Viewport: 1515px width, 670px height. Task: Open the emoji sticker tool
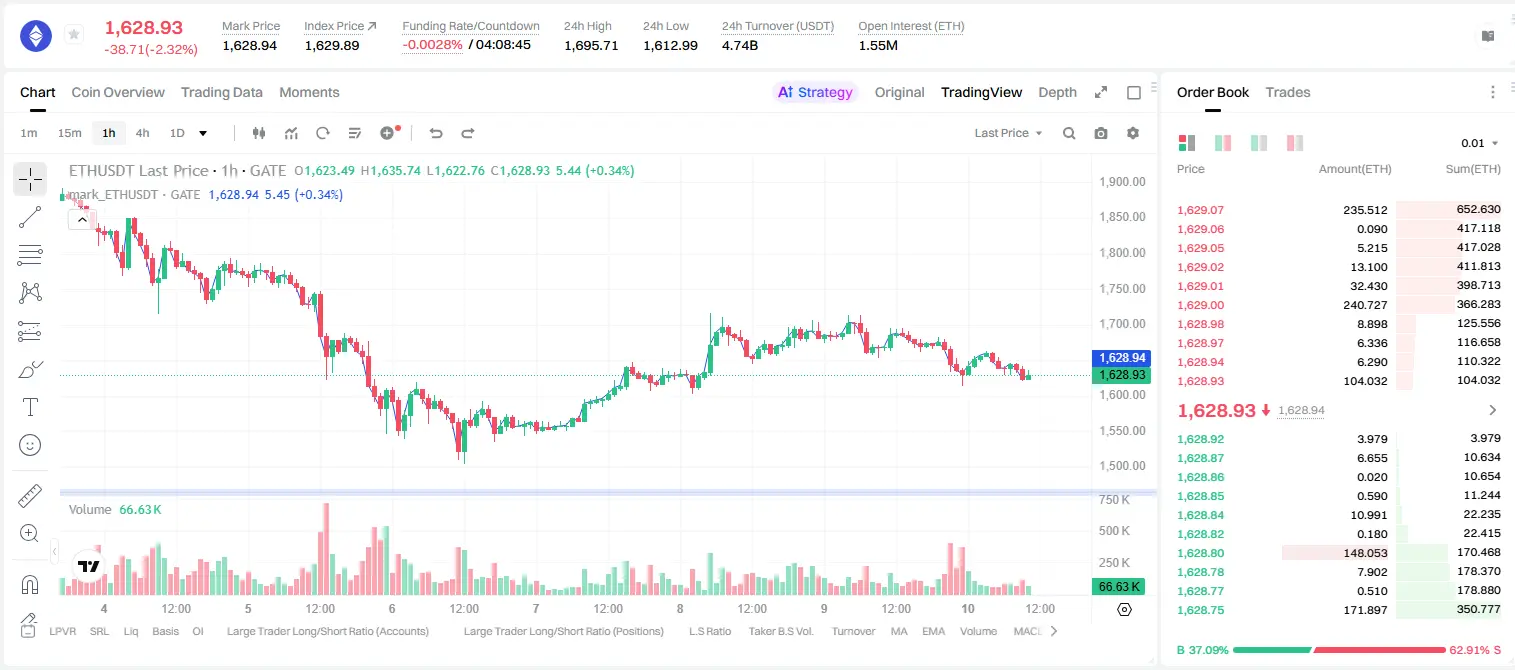(30, 445)
